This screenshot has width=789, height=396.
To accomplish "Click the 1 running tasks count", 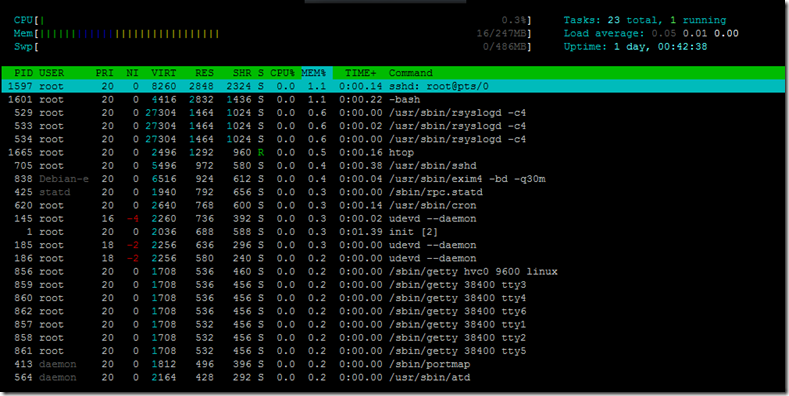I will [x=698, y=20].
